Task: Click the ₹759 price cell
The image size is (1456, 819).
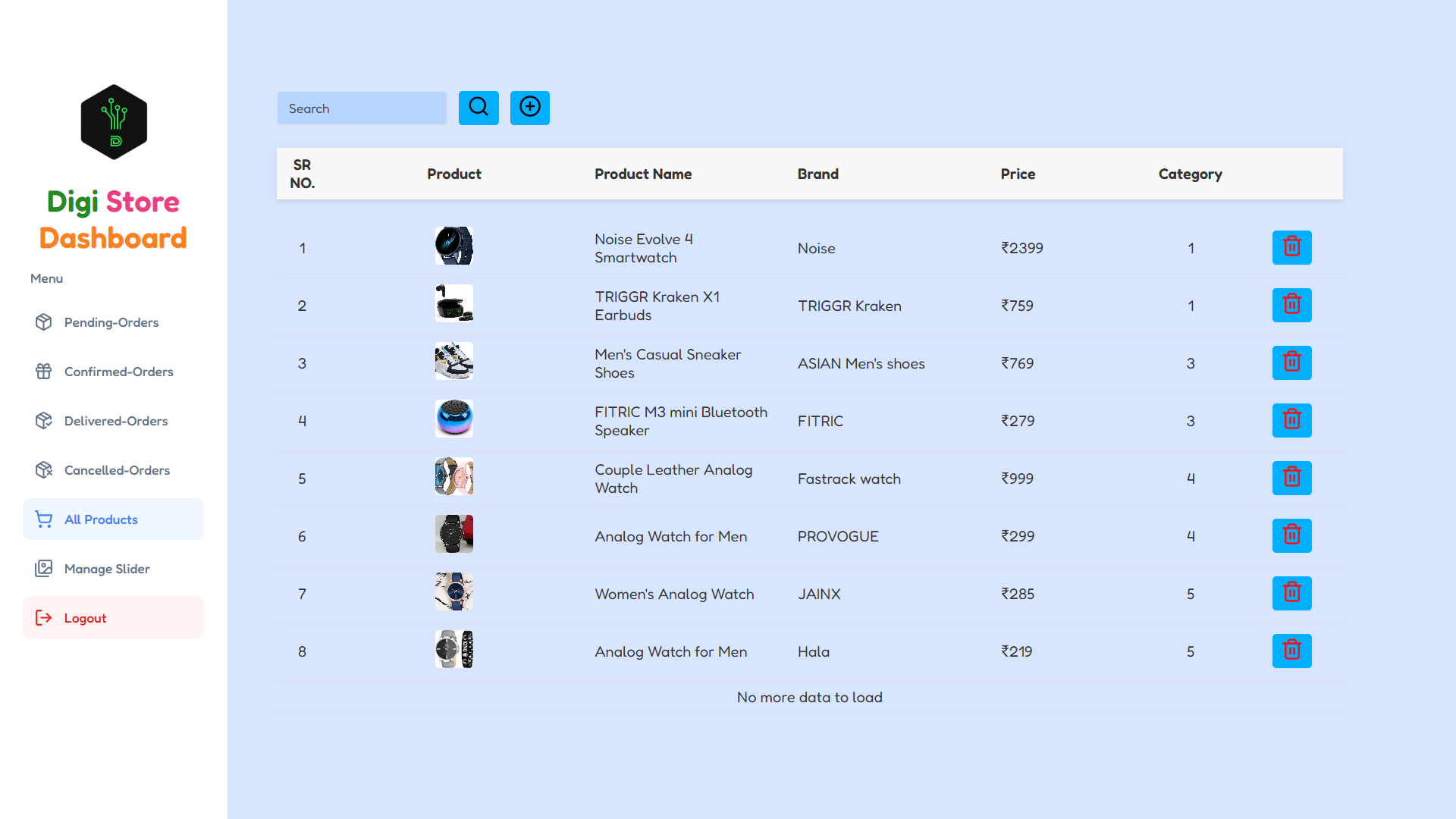Action: [x=1017, y=306]
